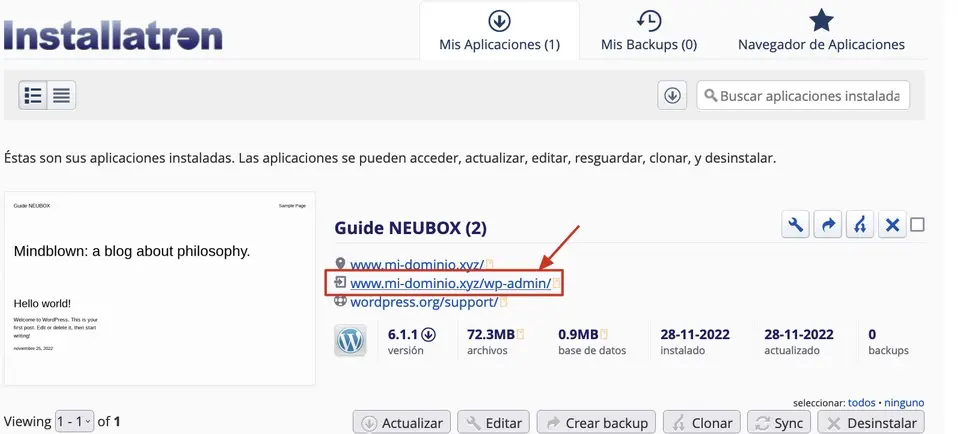The height and width of the screenshot is (434, 958).
Task: Open the Guide NEUBOX site preview thumbnail
Action: click(159, 289)
